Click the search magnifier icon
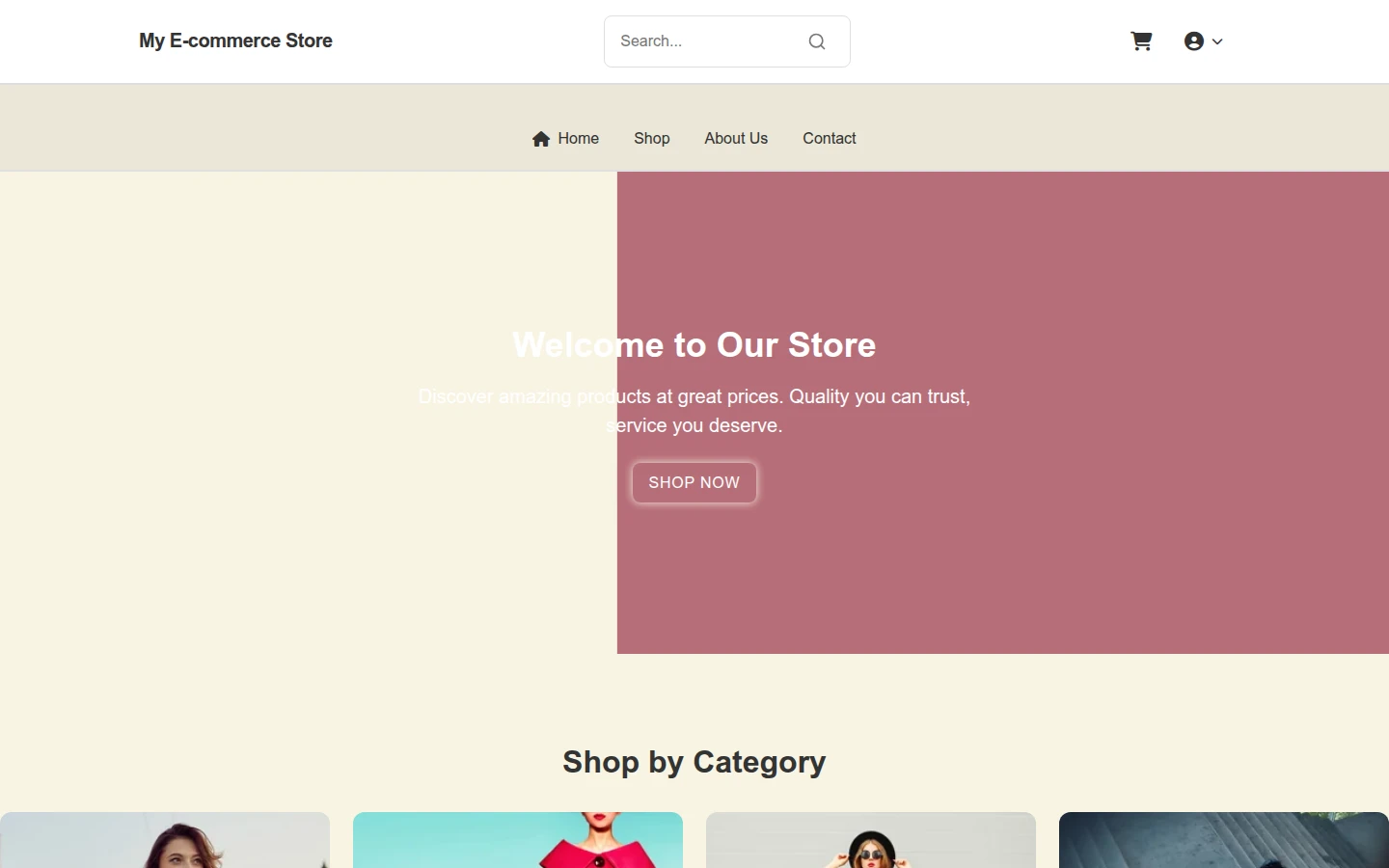 pos(817,41)
